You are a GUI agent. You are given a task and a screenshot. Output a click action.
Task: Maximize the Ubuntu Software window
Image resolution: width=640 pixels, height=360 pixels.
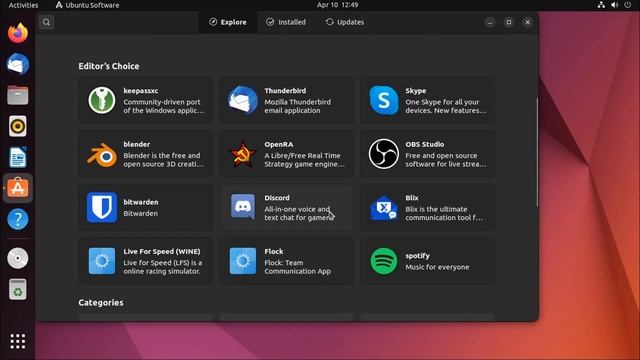tap(509, 22)
